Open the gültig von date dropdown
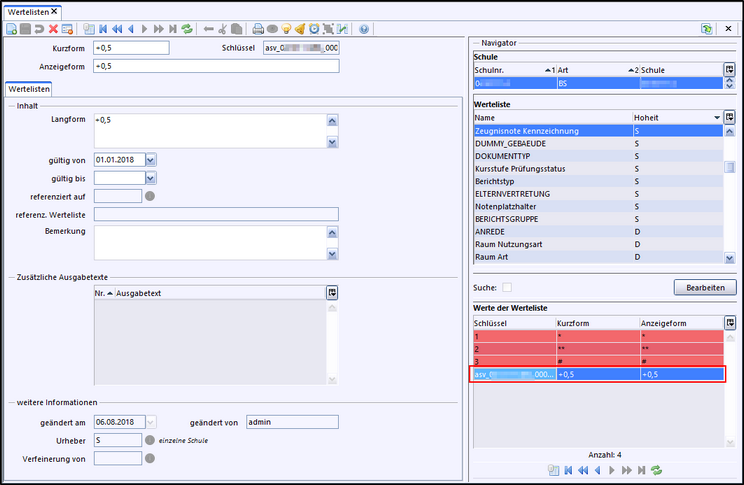The height and width of the screenshot is (485, 744). (151, 158)
